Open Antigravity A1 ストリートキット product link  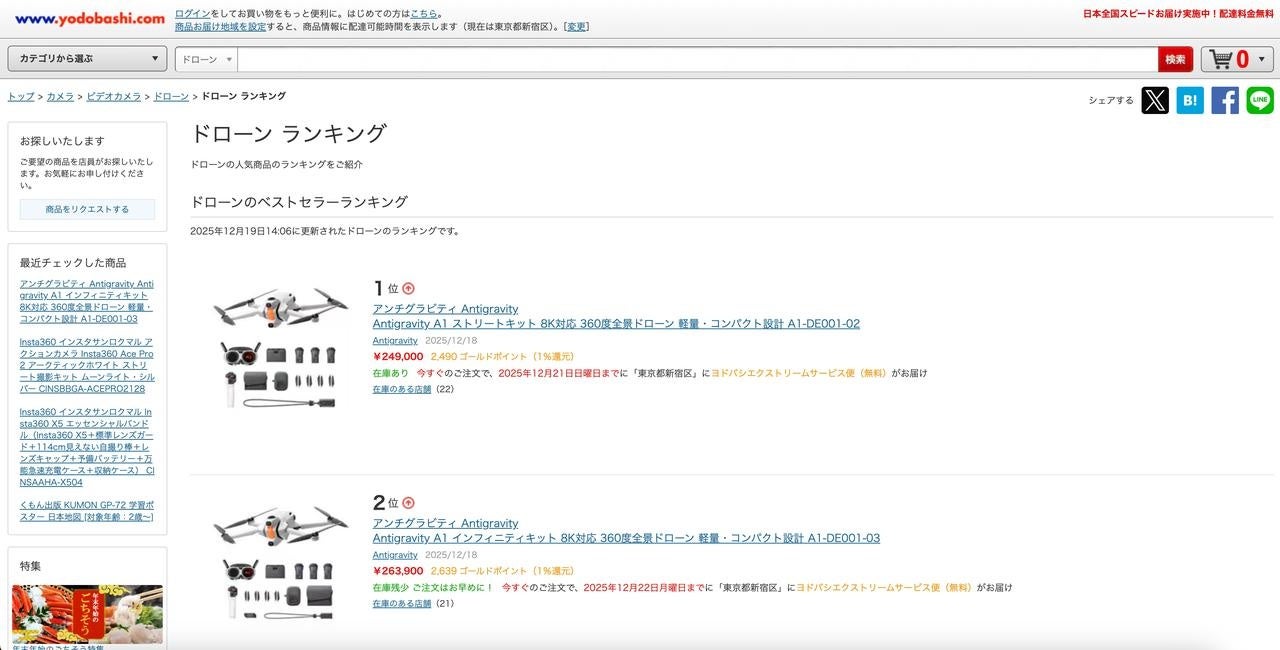[616, 324]
